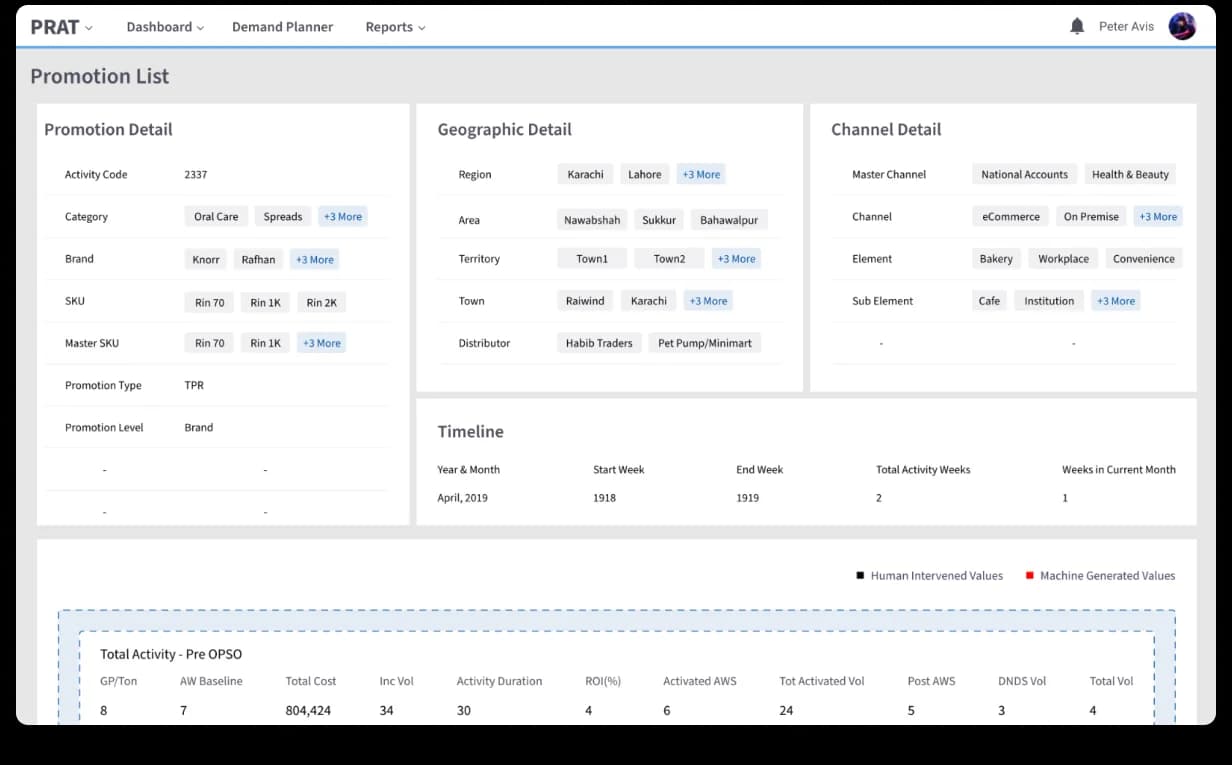Select the Spreads category tag
Screen dimensions: 1232x765
pyautogui.click(x=283, y=216)
